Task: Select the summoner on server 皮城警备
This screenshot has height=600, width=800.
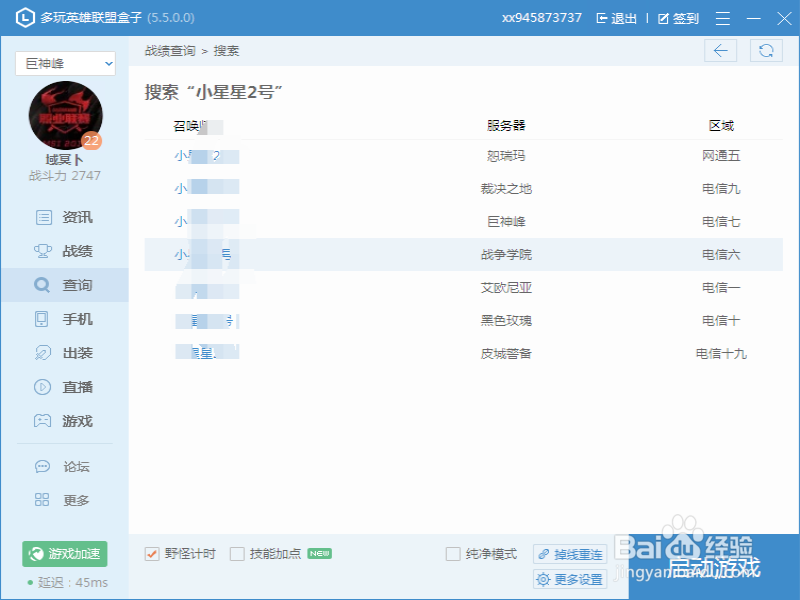Action: click(x=207, y=353)
